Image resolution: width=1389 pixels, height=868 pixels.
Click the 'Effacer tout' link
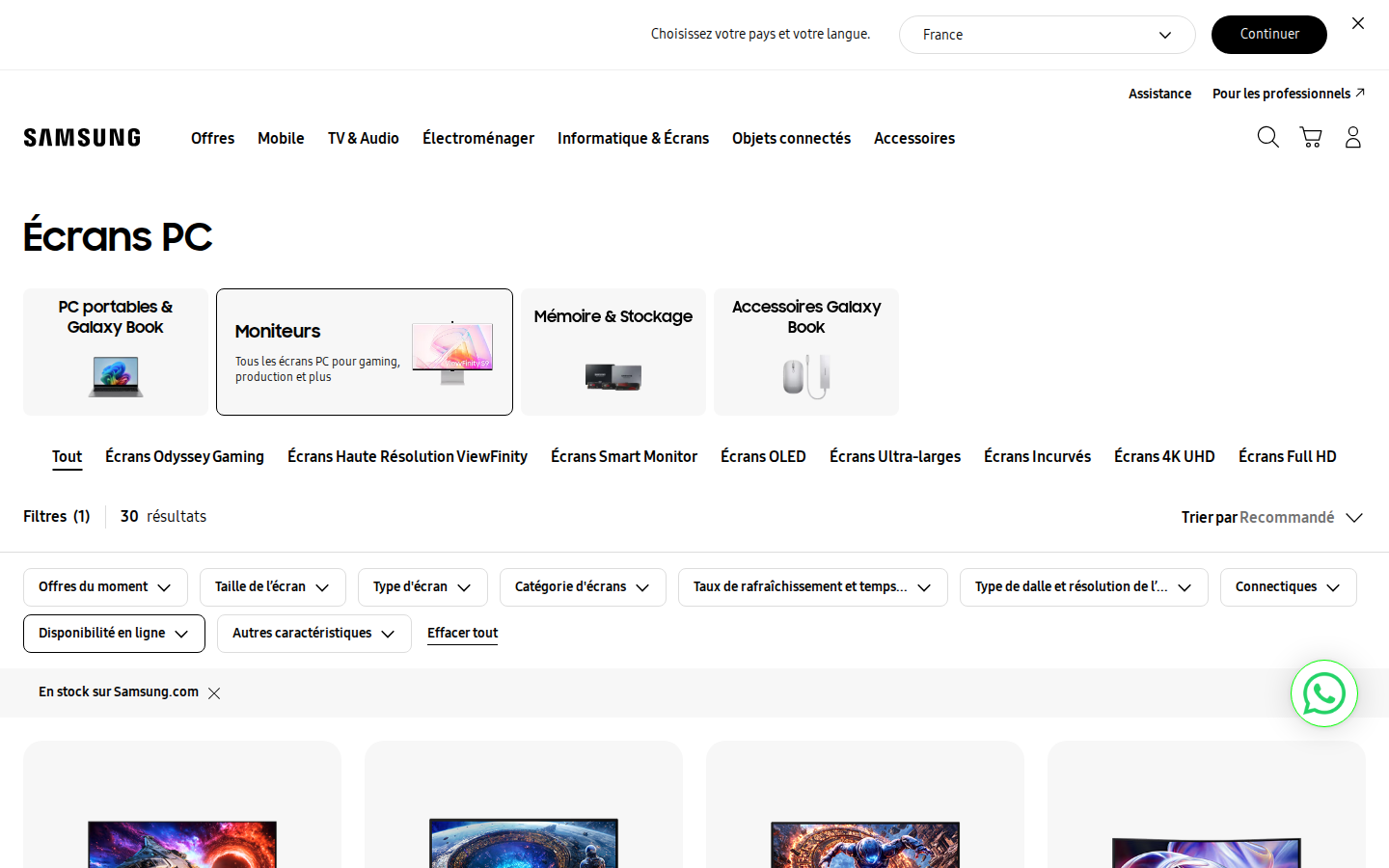click(x=462, y=634)
